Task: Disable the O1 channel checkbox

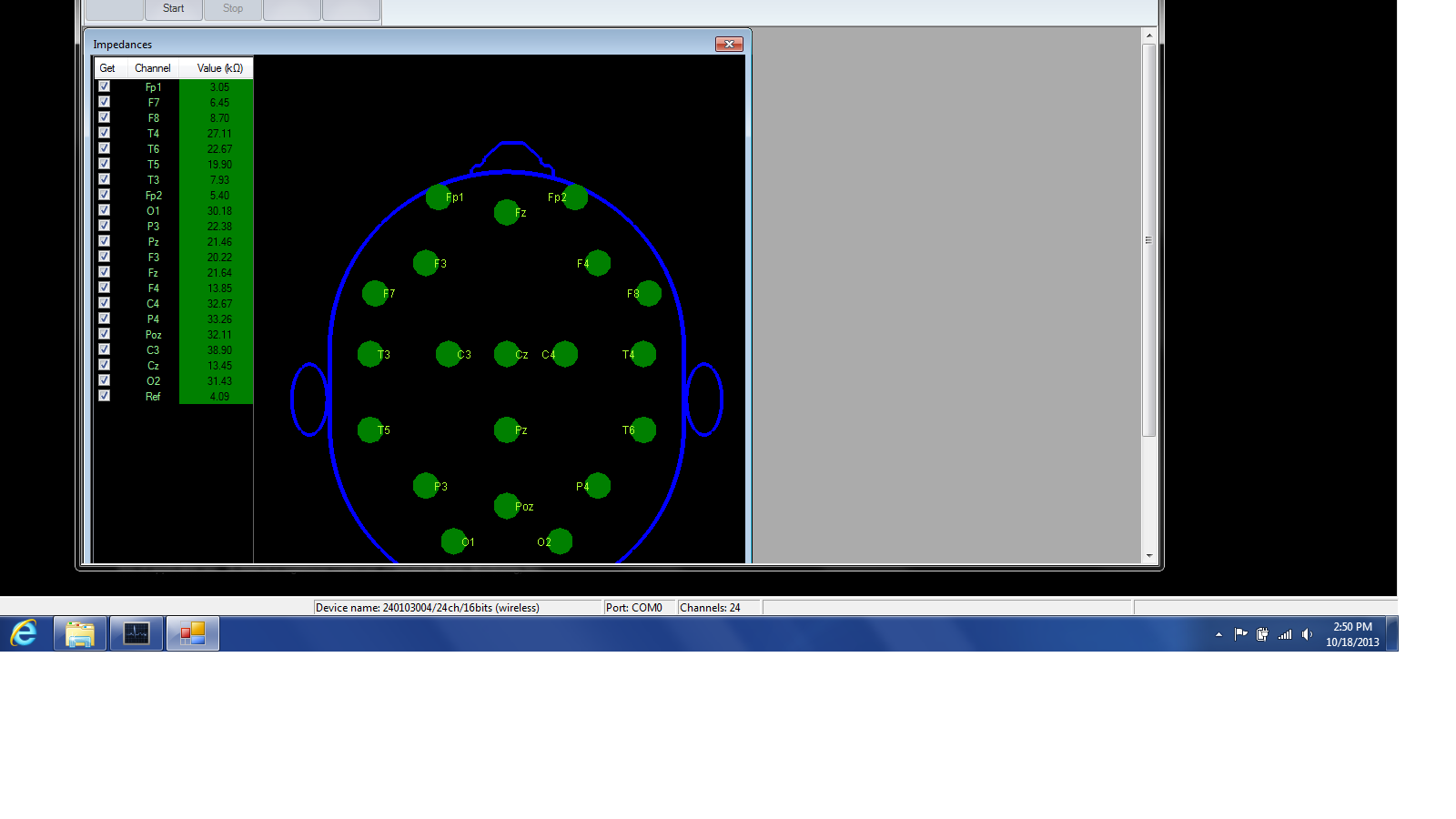Action: click(105, 210)
